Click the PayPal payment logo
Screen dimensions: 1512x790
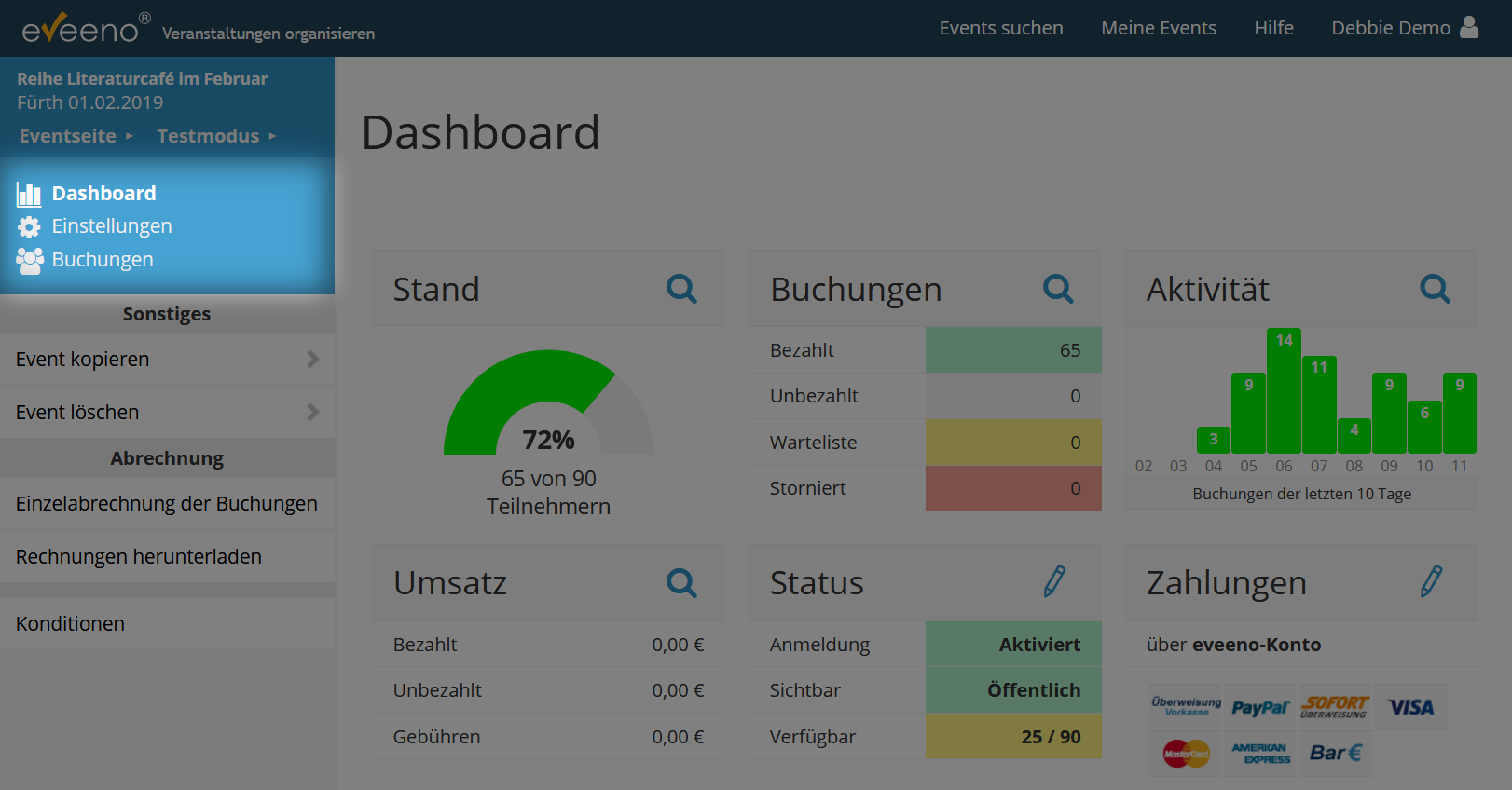point(1259,708)
